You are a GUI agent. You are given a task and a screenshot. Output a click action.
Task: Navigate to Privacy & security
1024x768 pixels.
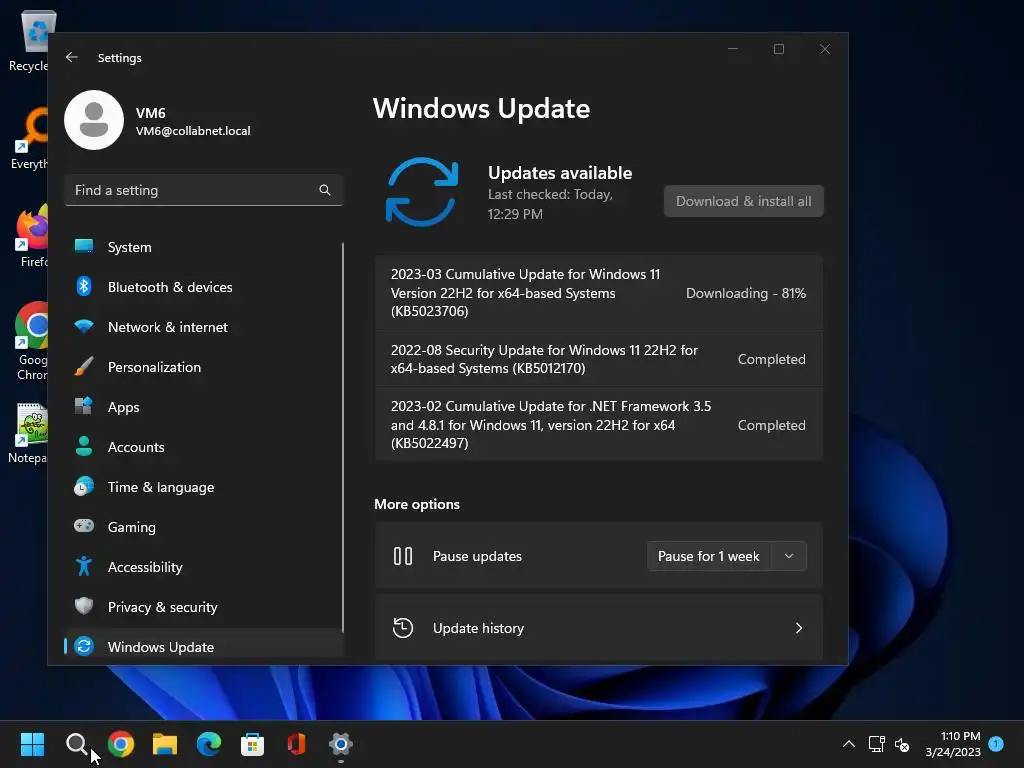point(204,607)
